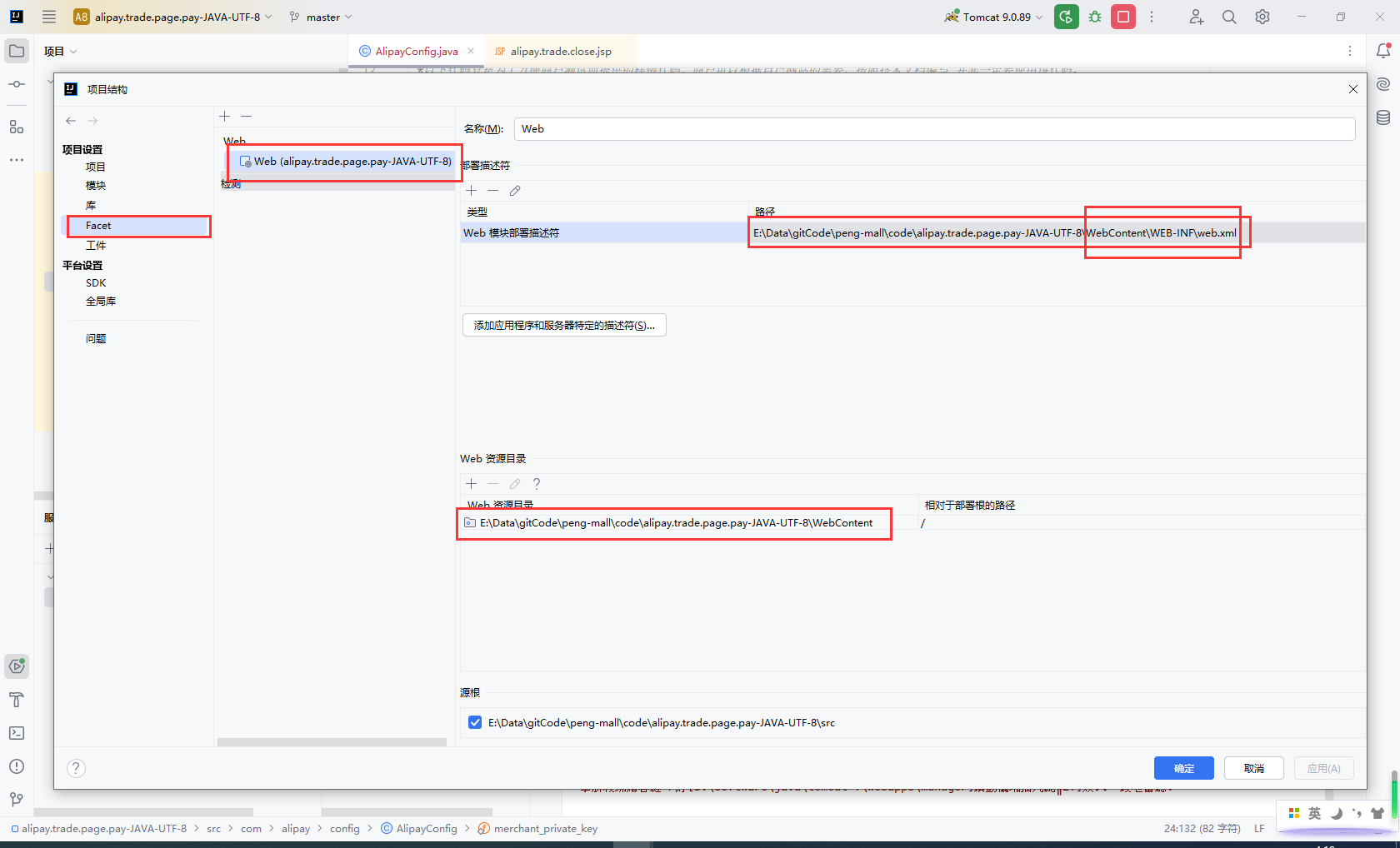Open the main hamburger menu
Viewport: 1400px width, 848px height.
(49, 17)
